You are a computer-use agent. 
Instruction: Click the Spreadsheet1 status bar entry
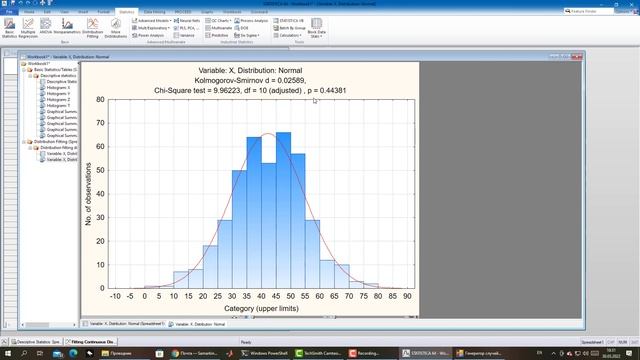click(592, 342)
